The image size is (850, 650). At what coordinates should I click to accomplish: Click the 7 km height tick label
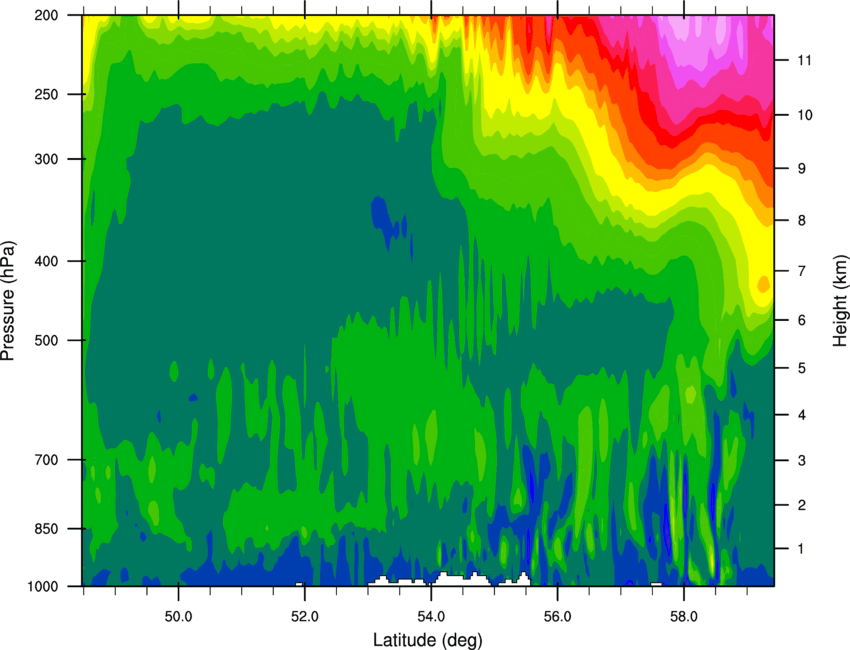click(802, 271)
